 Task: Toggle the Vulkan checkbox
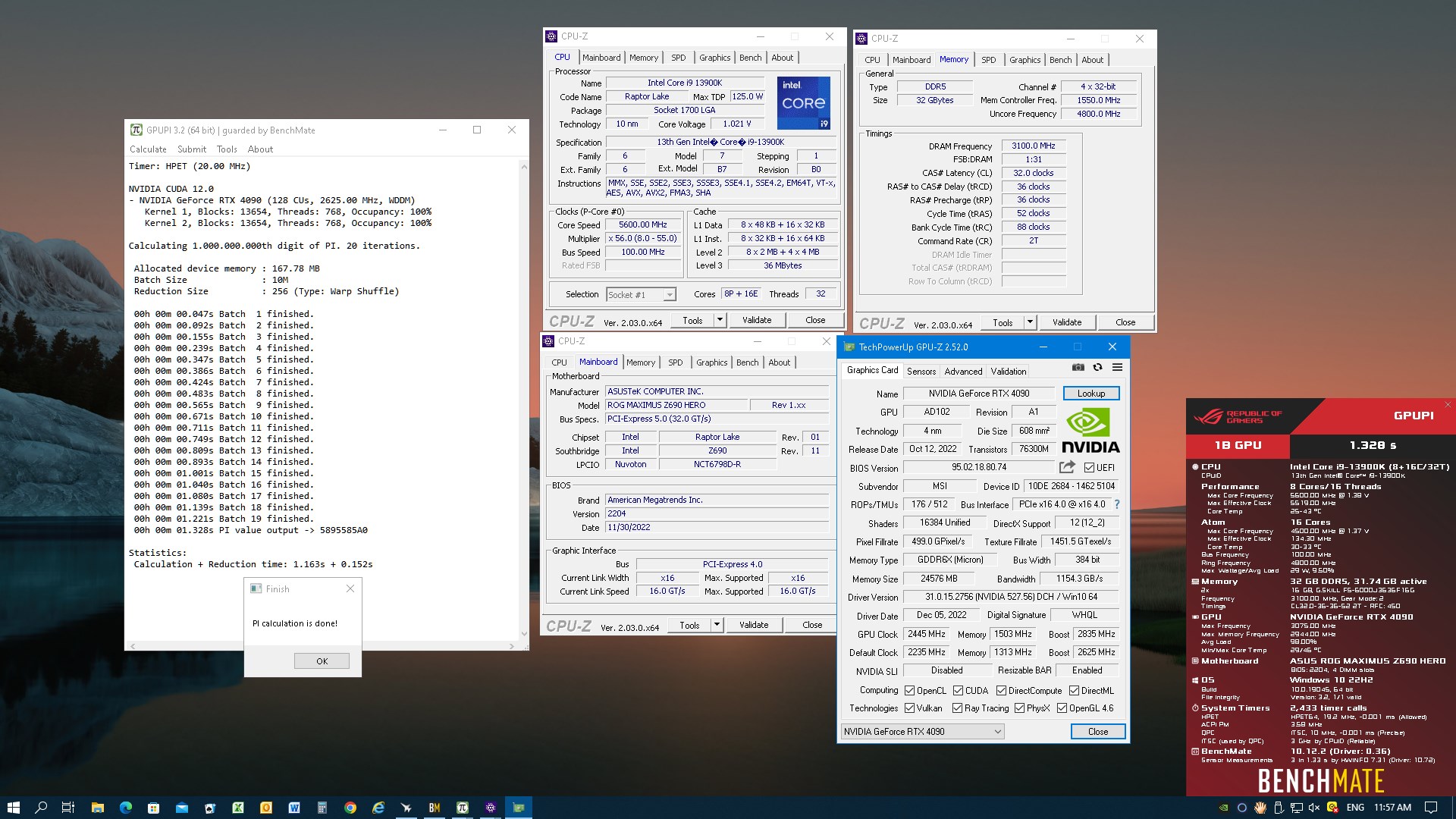[909, 708]
